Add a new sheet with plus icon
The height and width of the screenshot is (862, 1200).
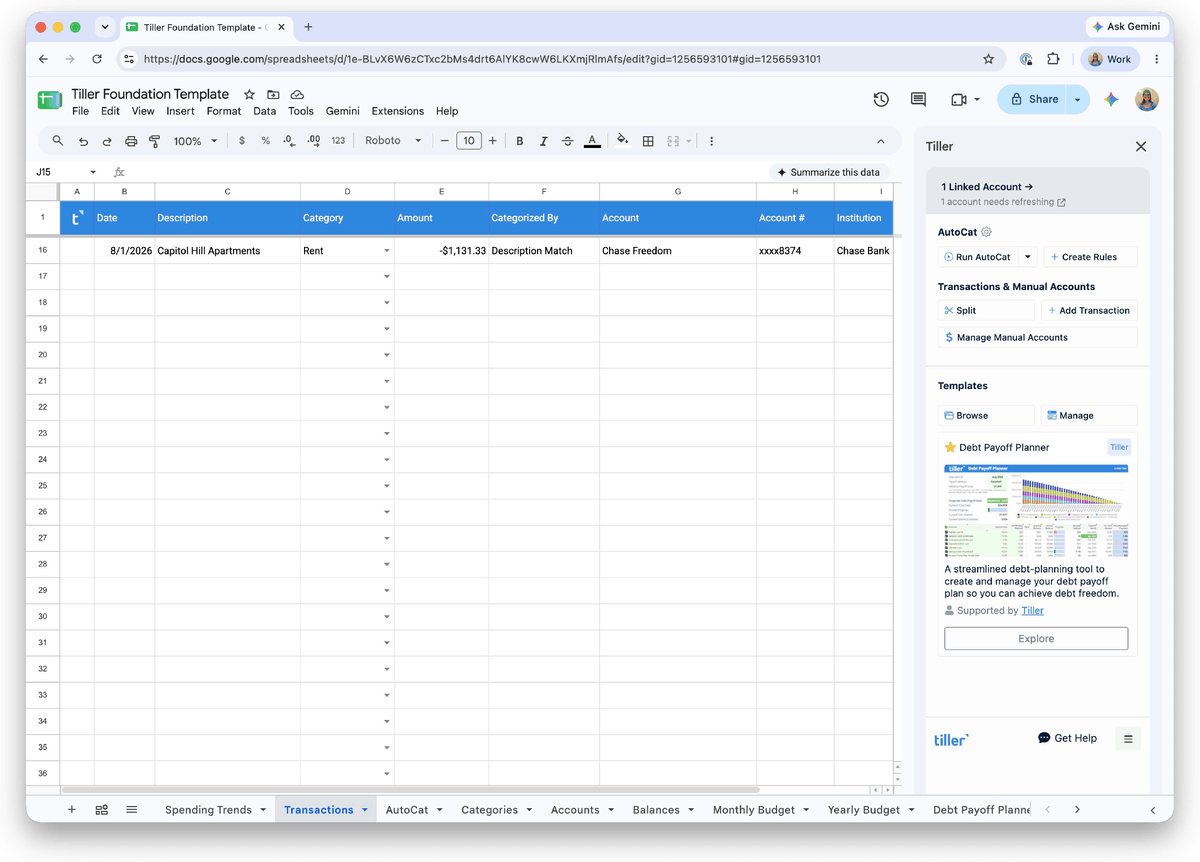[71, 810]
